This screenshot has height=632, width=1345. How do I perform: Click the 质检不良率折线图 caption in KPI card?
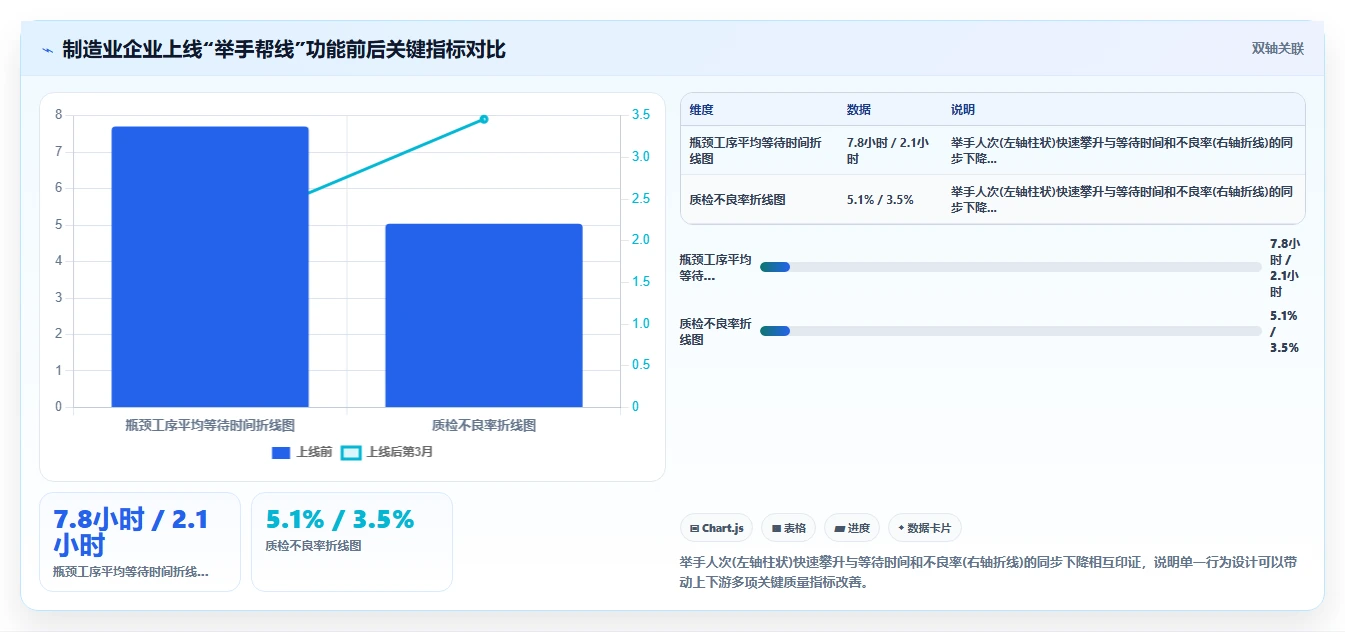(313, 546)
